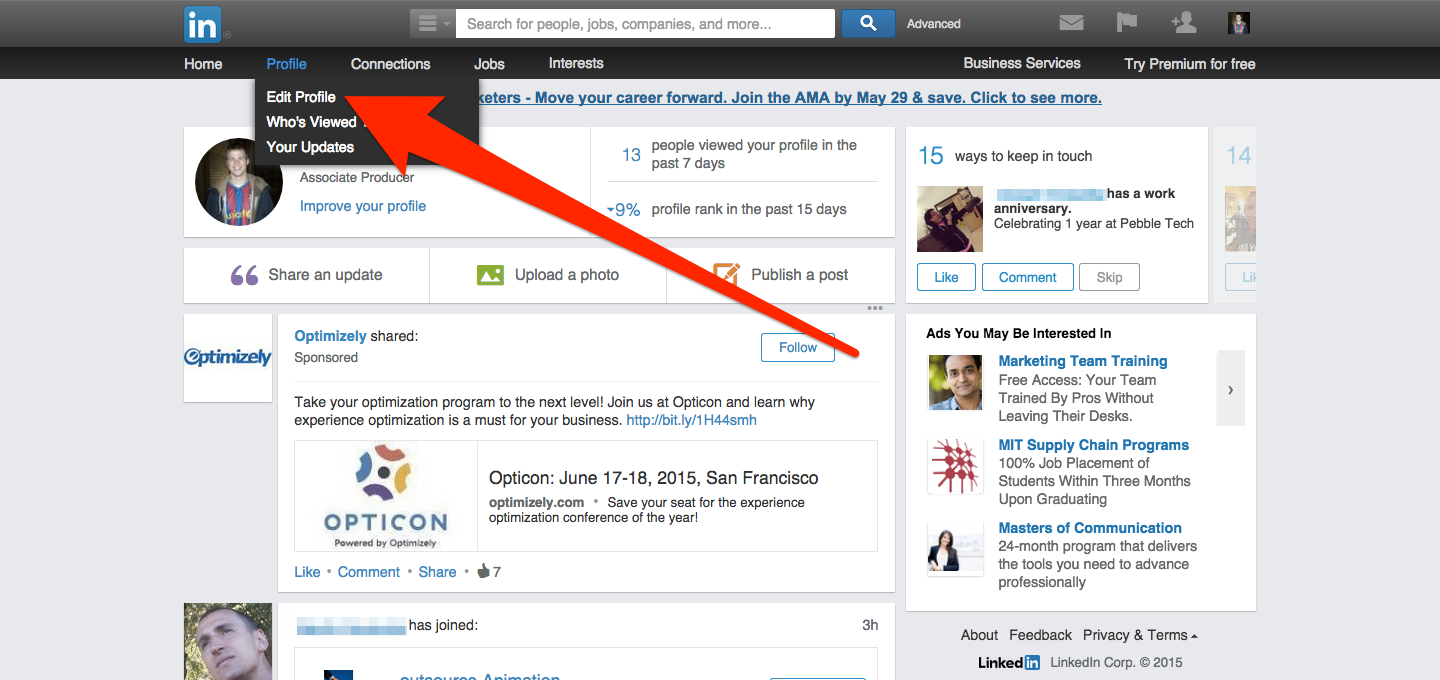Screen dimensions: 1440x680
Task: Like the work anniversary update
Action: (946, 277)
